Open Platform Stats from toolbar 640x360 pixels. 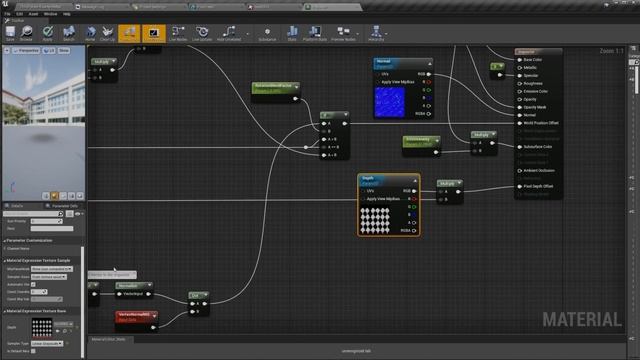point(315,33)
